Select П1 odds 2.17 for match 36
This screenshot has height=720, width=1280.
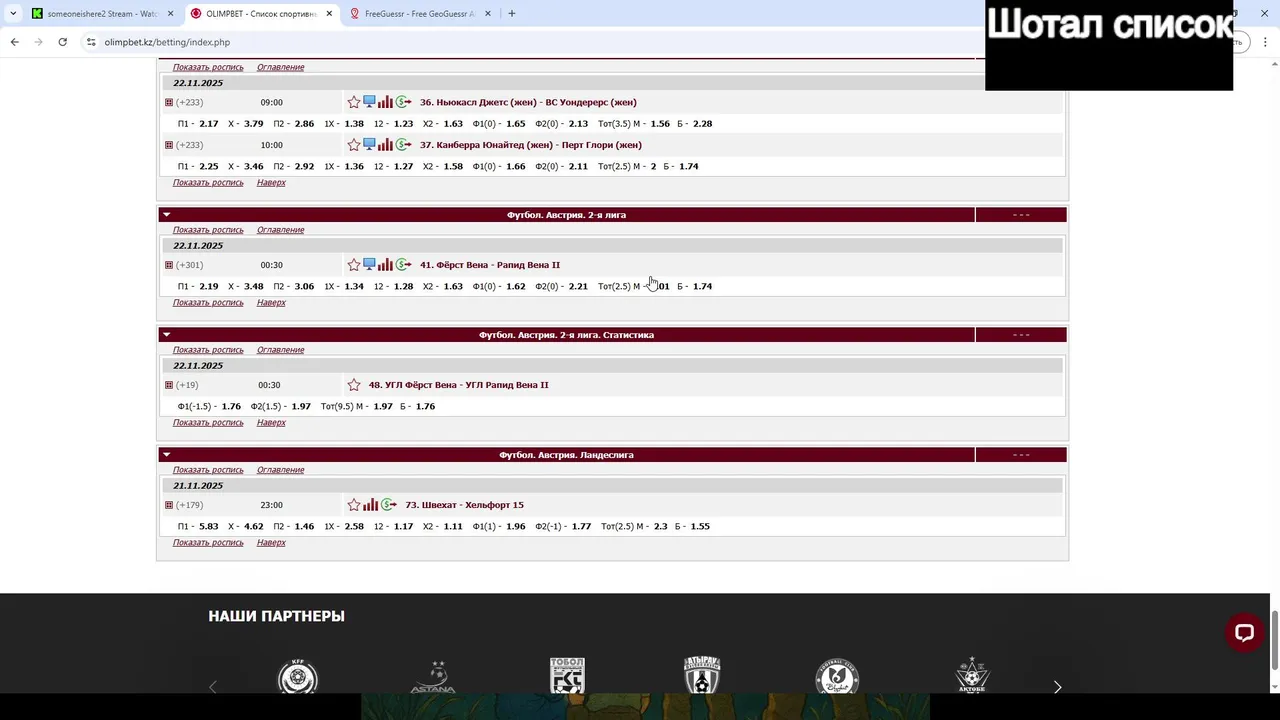point(208,124)
